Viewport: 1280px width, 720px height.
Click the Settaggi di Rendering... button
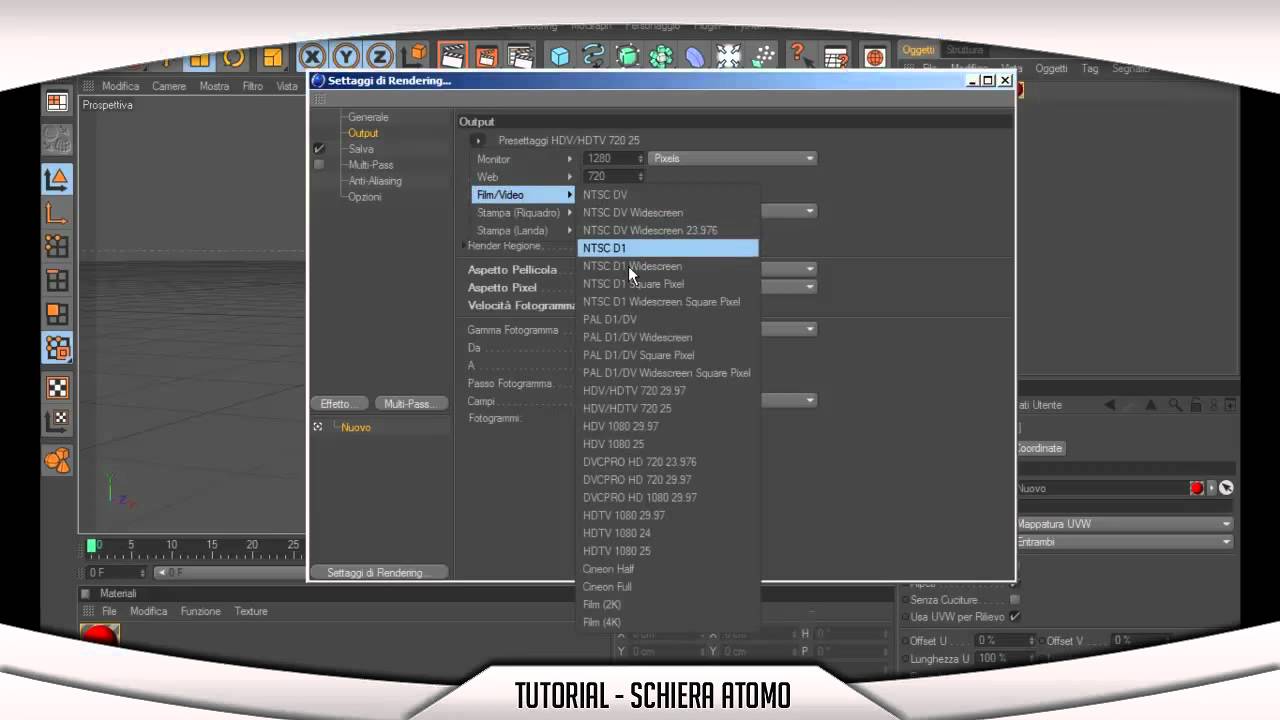(378, 573)
